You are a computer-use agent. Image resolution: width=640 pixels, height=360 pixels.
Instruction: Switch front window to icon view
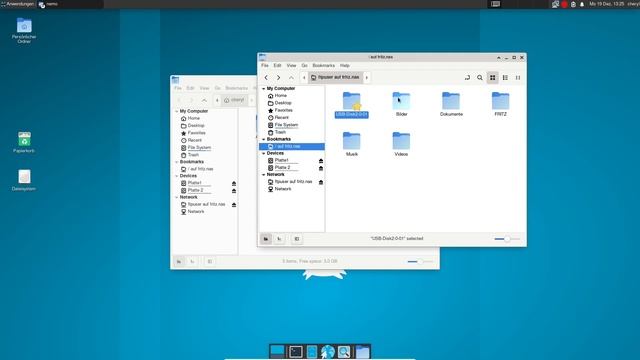(x=493, y=78)
